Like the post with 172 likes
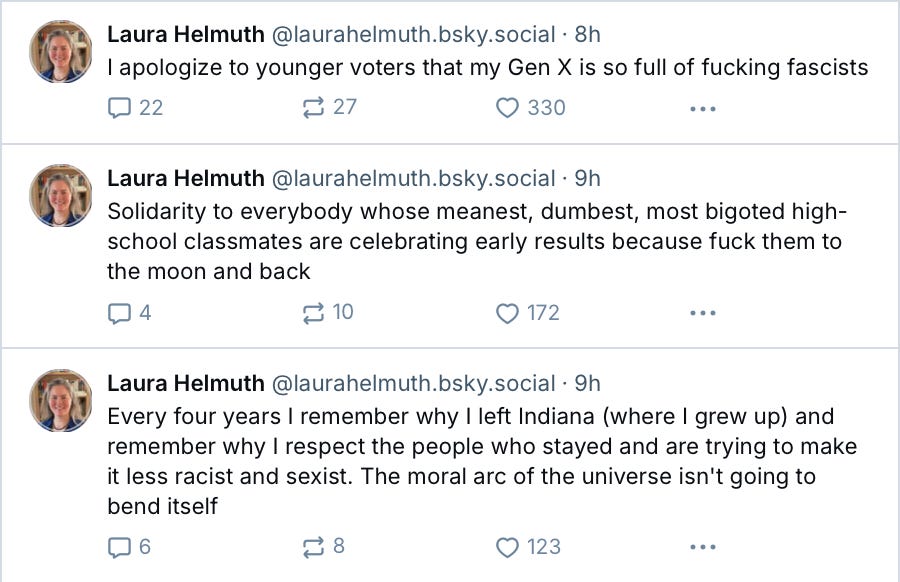This screenshot has height=582, width=900. (508, 313)
